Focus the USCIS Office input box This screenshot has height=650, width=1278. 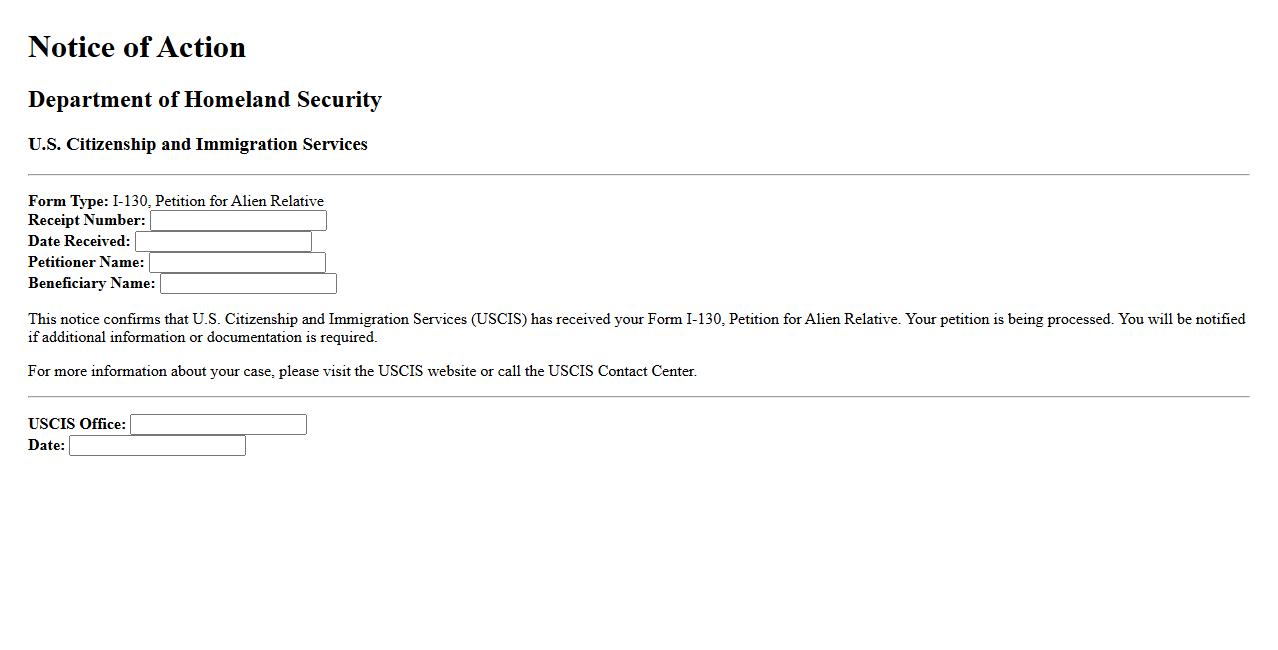(218, 425)
